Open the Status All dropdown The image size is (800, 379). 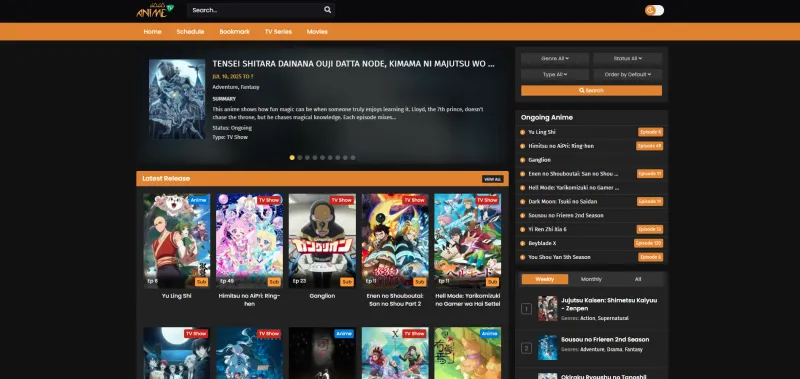click(x=628, y=59)
